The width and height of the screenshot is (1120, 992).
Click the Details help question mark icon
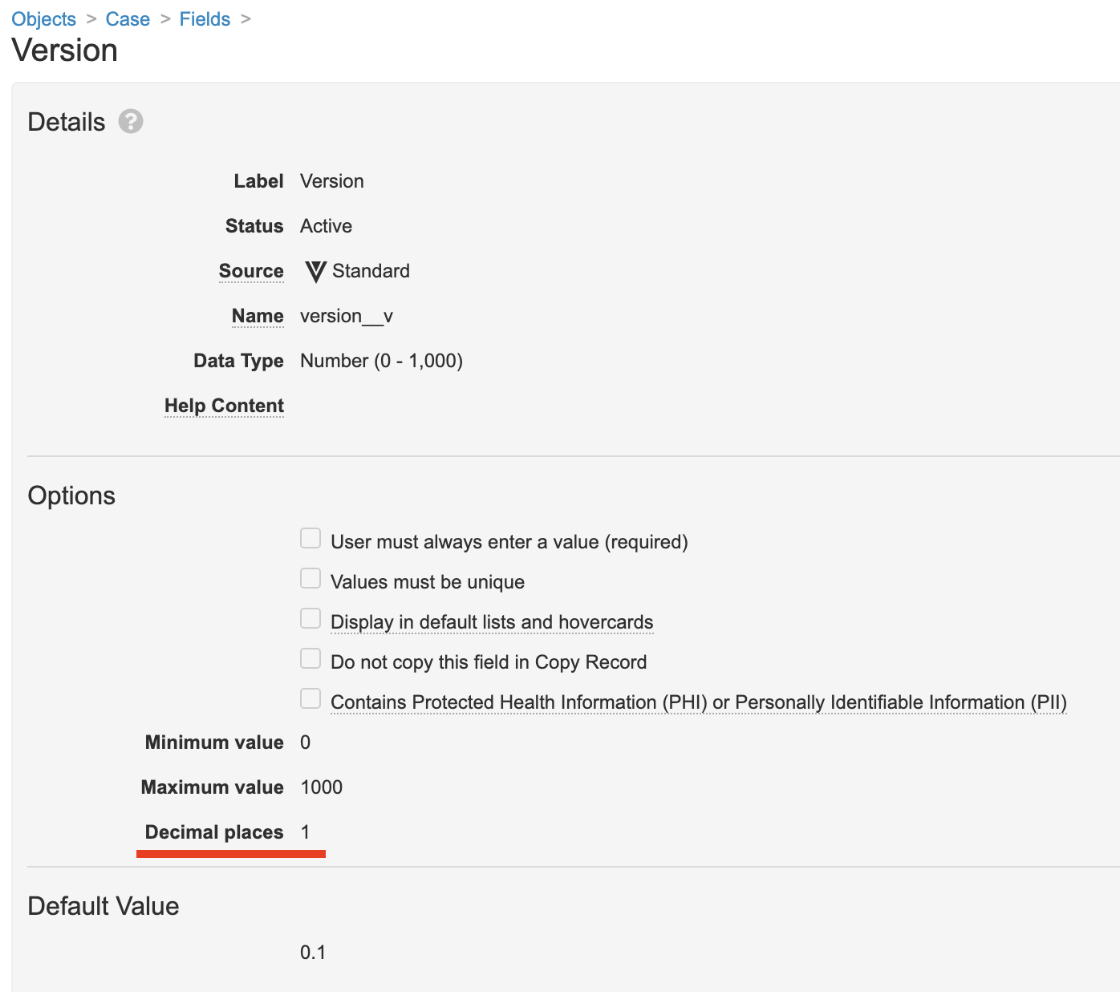pos(130,122)
